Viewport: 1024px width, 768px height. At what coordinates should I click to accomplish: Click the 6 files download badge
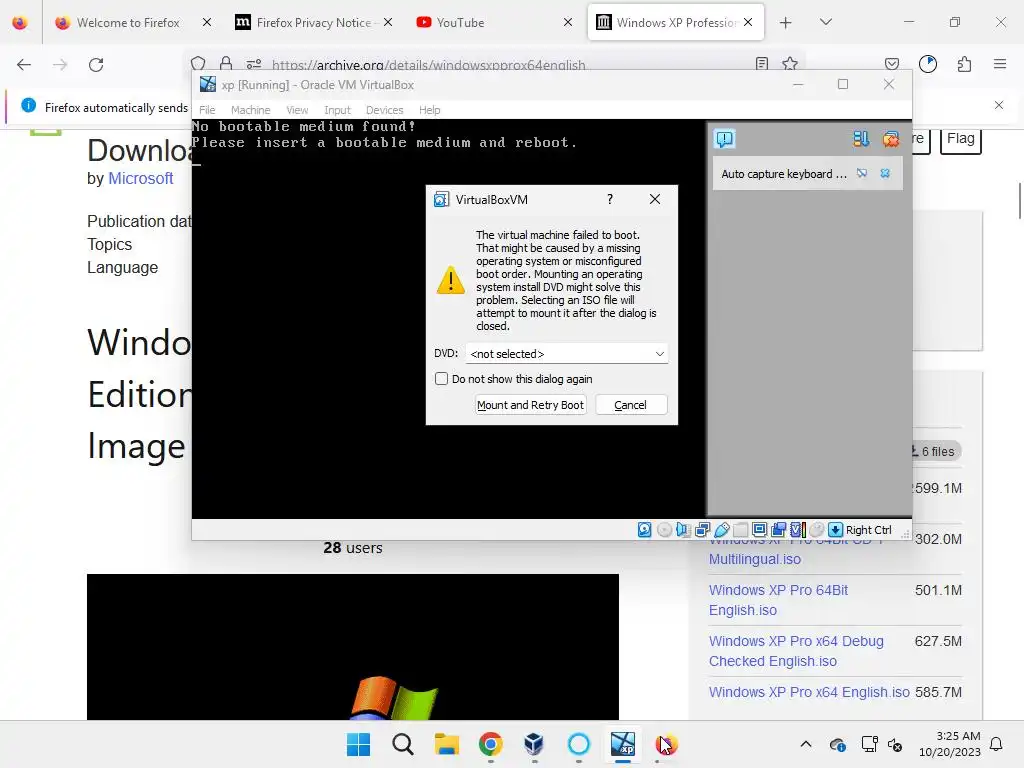936,451
